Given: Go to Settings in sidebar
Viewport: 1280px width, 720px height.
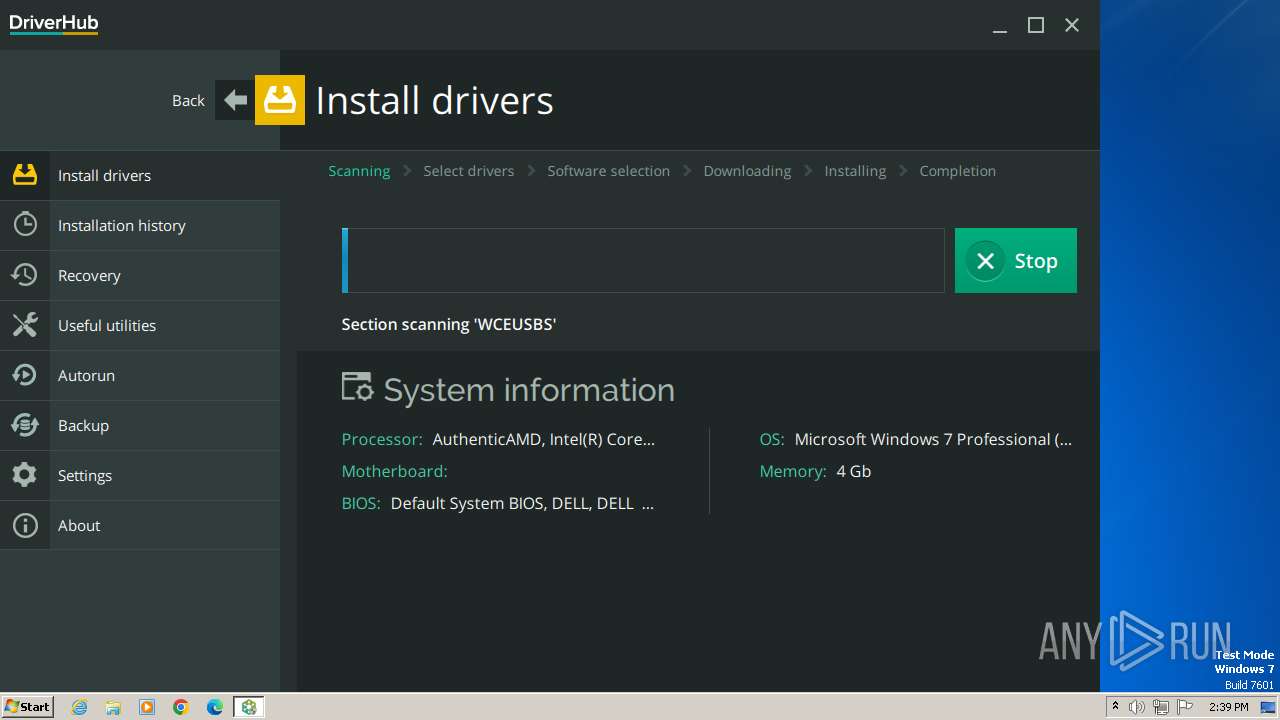Looking at the screenshot, I should (x=140, y=475).
